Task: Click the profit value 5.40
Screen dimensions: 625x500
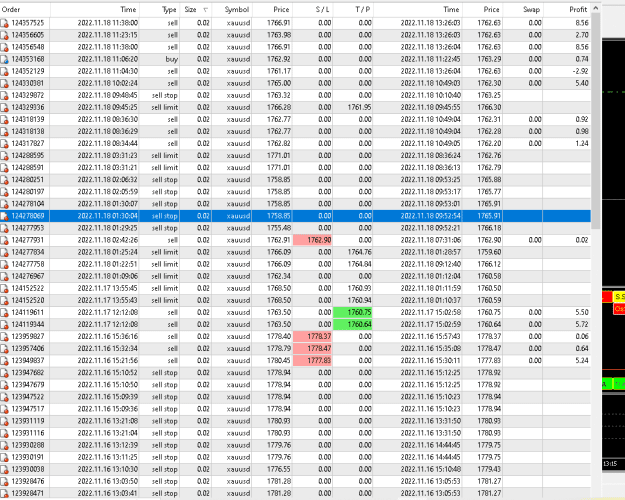Action: 582,83
